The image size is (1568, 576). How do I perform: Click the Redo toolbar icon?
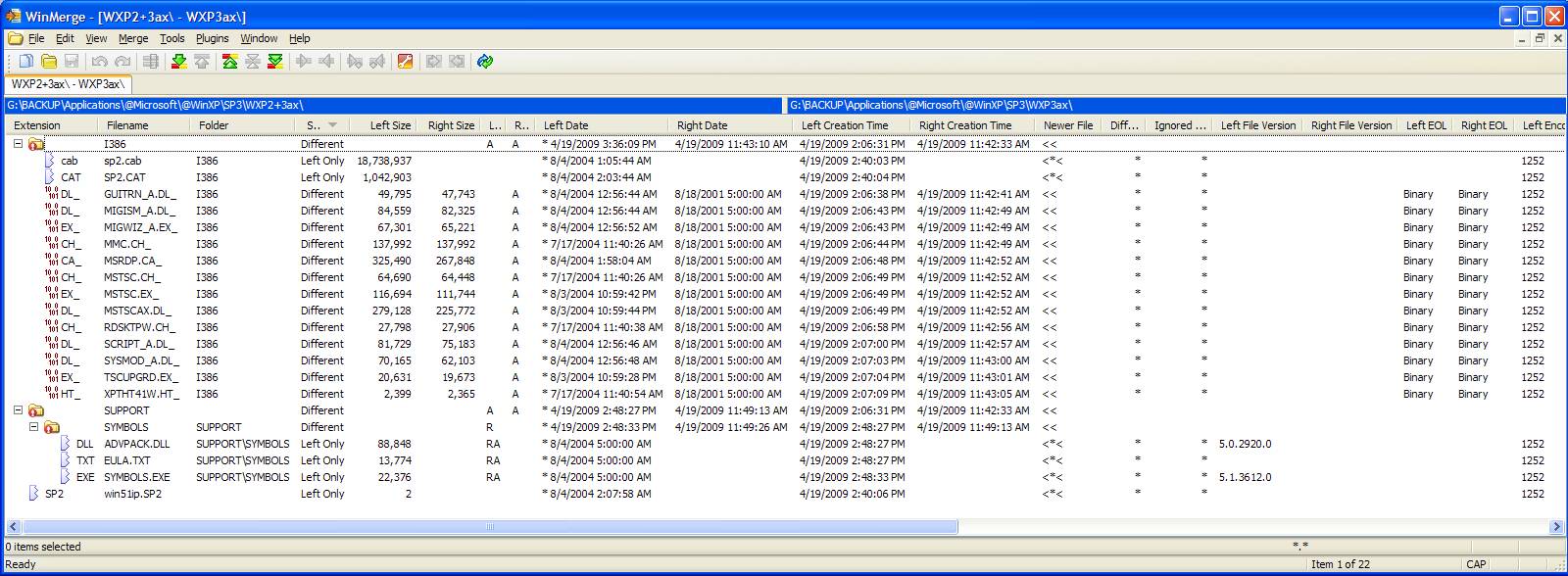click(122, 62)
